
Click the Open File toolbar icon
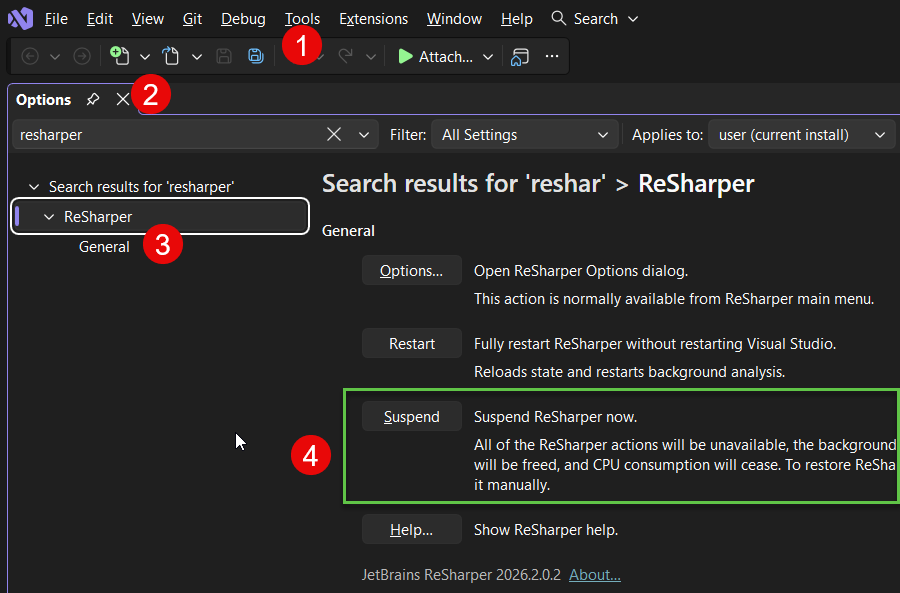170,56
